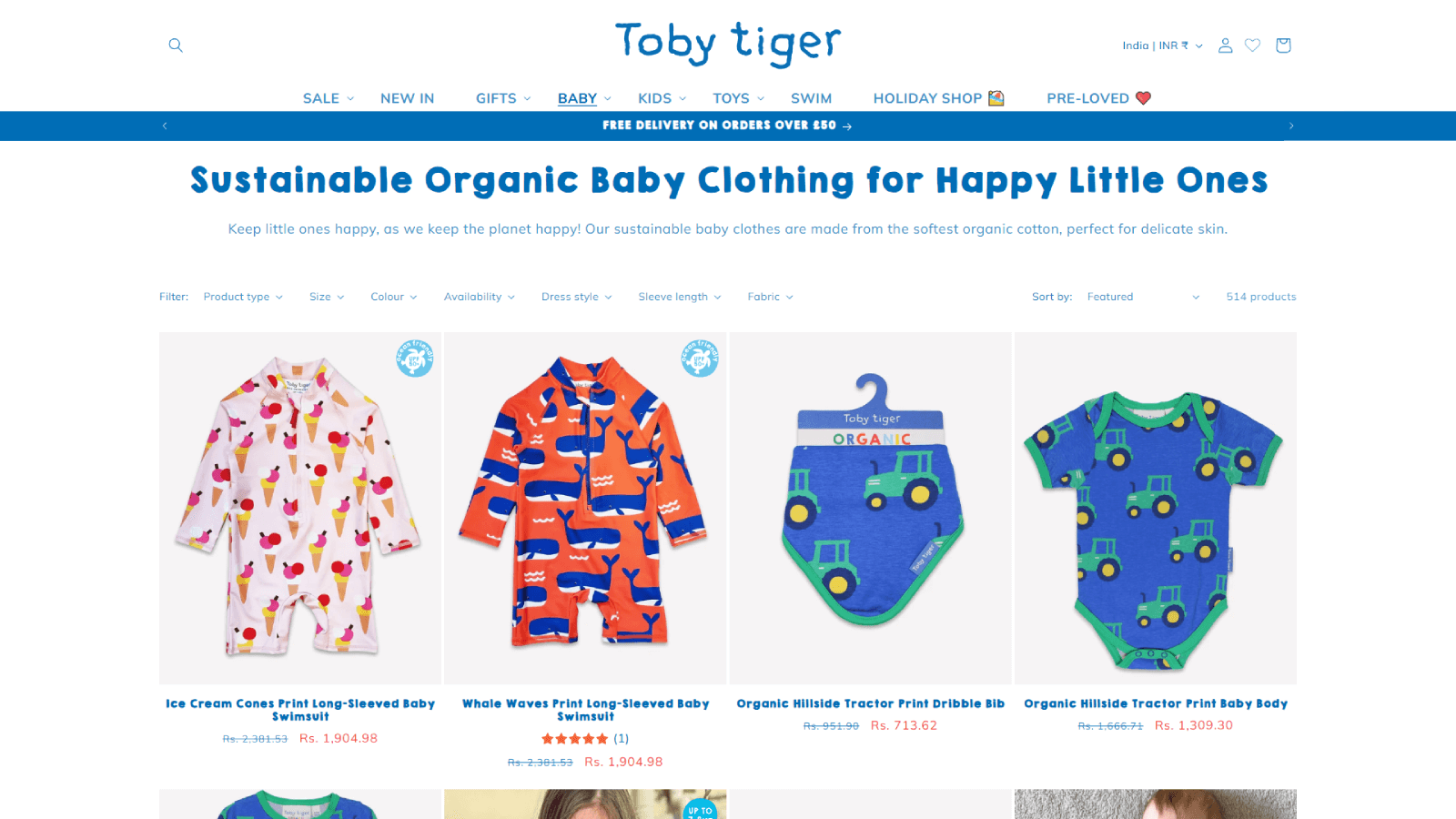The height and width of the screenshot is (819, 1456).
Task: Open the Whale Waves swimsuit product image
Action: [x=585, y=508]
